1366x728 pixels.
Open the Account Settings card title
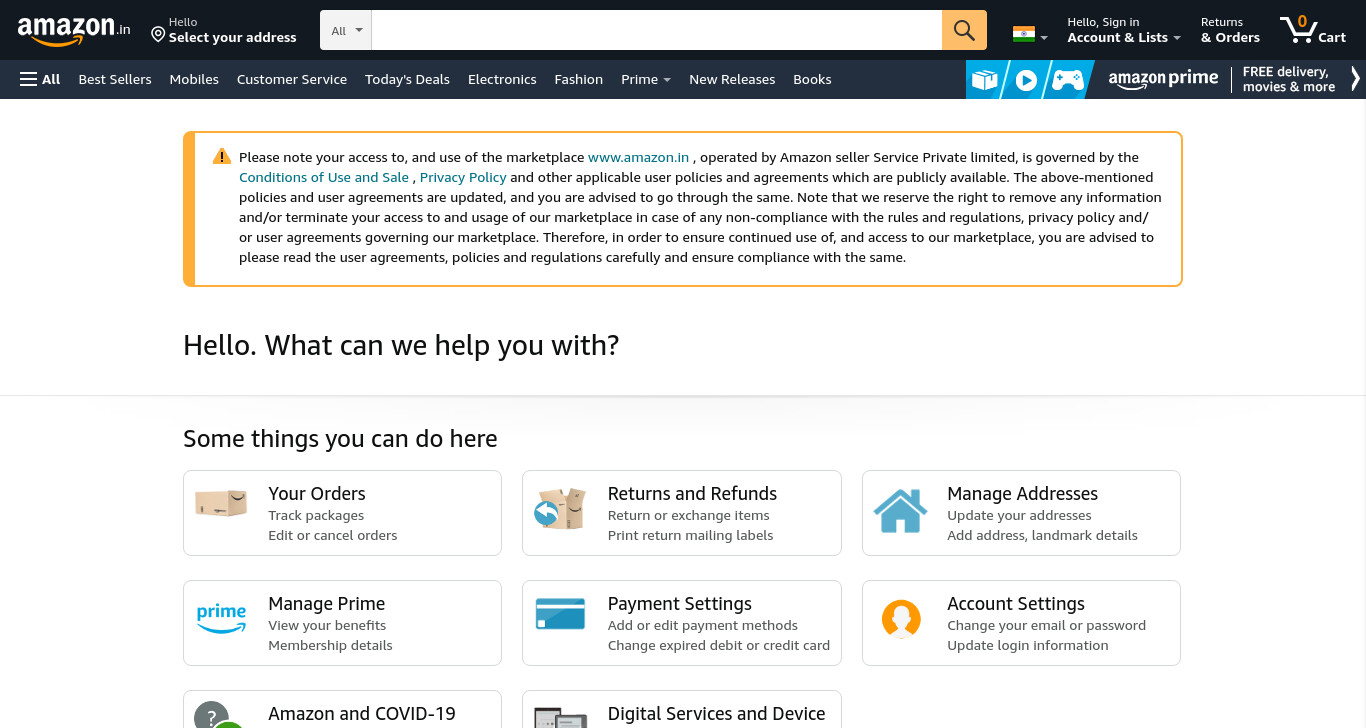click(1016, 604)
